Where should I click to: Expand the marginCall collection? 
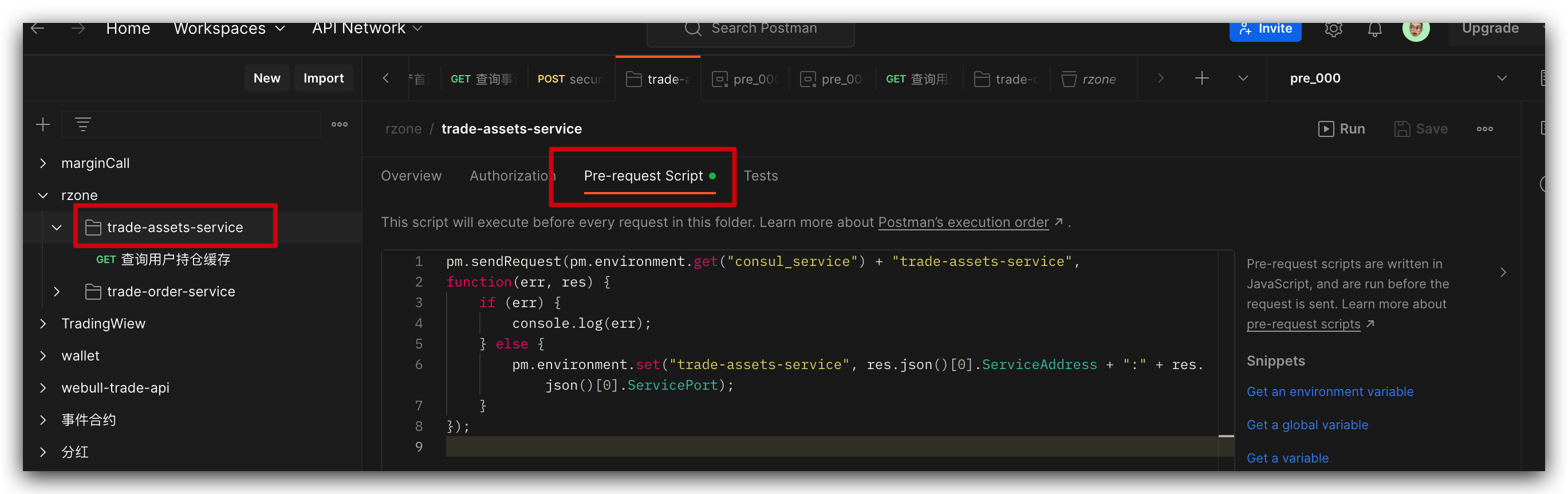pos(42,163)
